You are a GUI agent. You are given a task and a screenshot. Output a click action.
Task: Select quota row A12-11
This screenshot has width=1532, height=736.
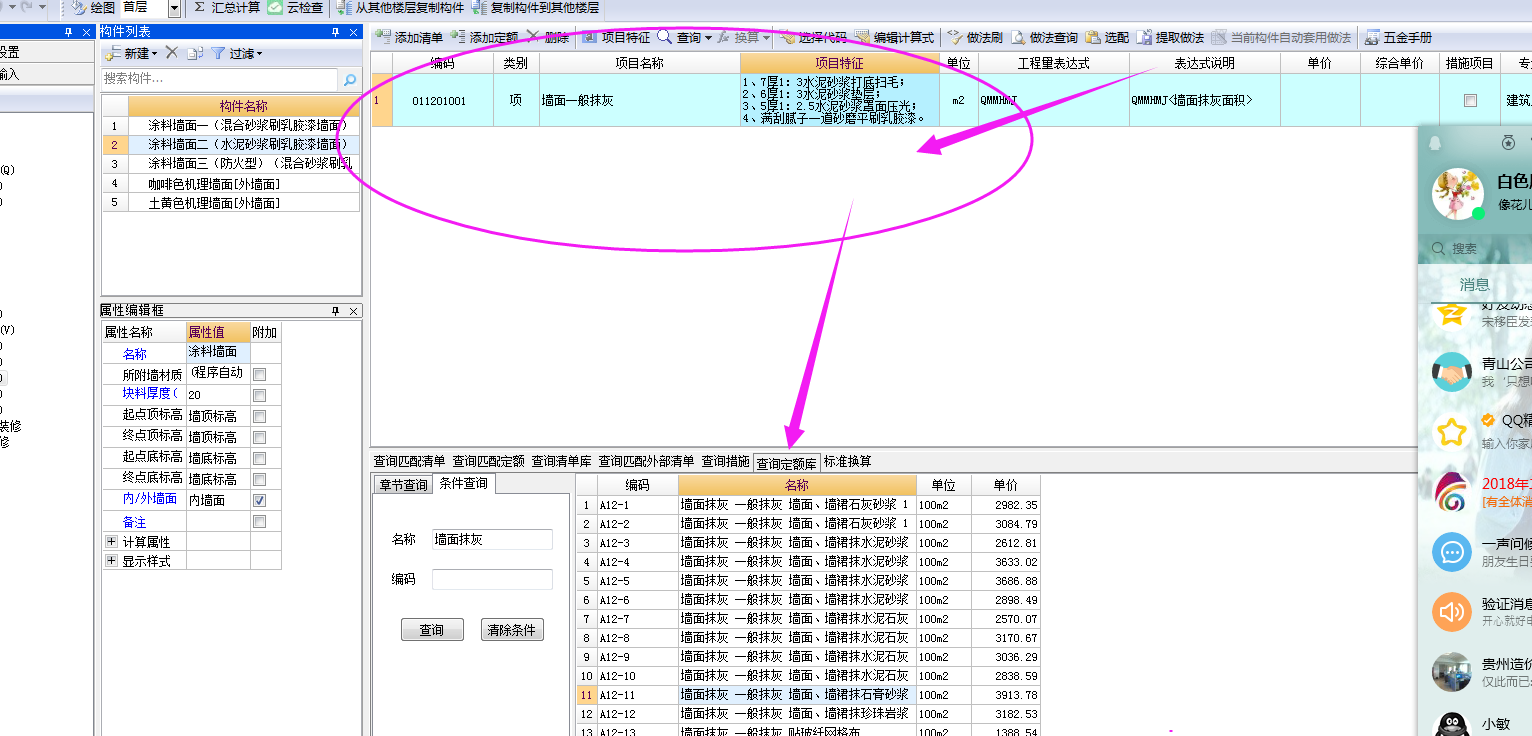[808, 695]
